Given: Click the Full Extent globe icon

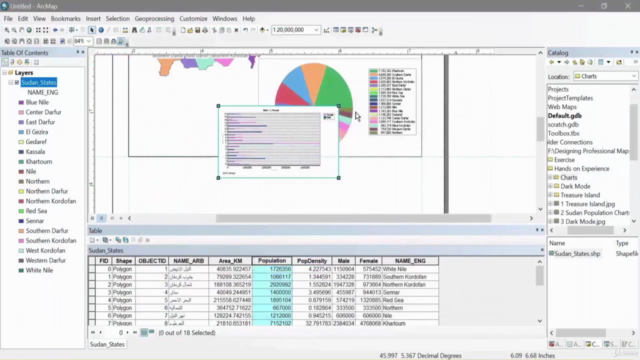Looking at the screenshot, I should (29, 30).
